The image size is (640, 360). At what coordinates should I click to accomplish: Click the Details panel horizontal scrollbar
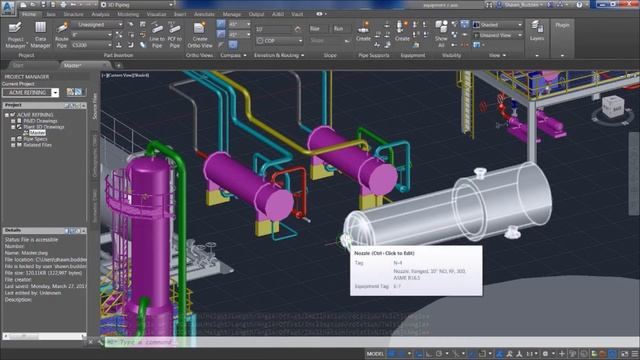[x=44, y=336]
